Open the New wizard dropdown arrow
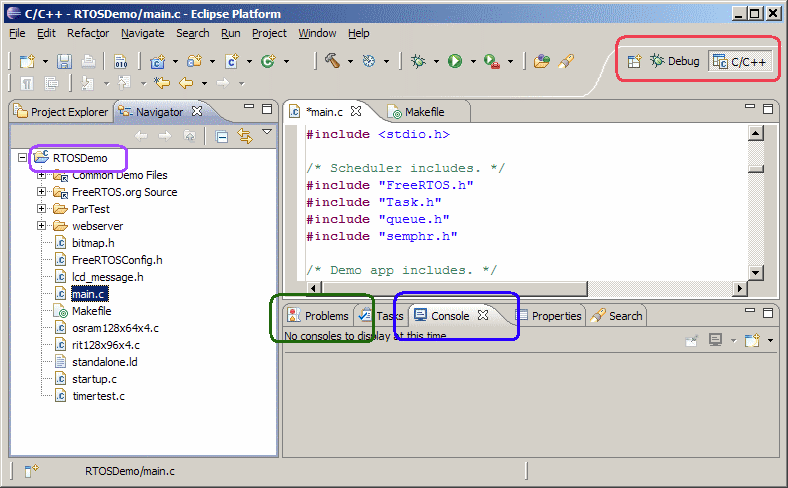Viewport: 788px width, 488px height. tap(45, 62)
